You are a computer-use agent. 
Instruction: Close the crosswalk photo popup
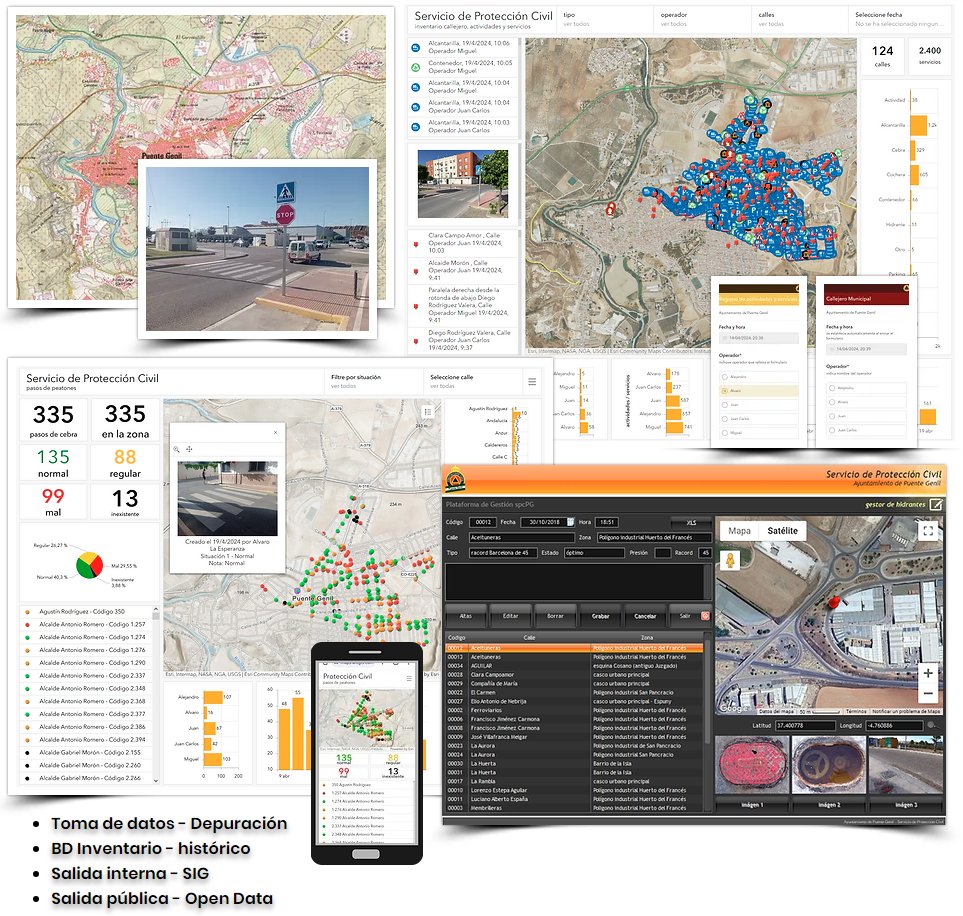(x=276, y=433)
